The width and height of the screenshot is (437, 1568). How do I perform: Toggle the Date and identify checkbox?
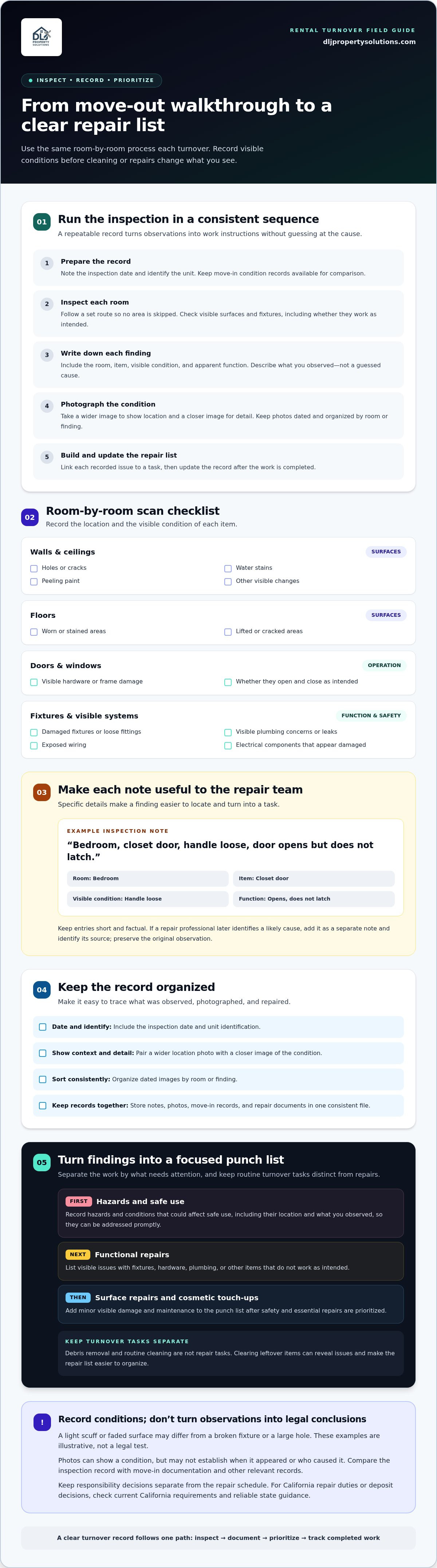[43, 1027]
